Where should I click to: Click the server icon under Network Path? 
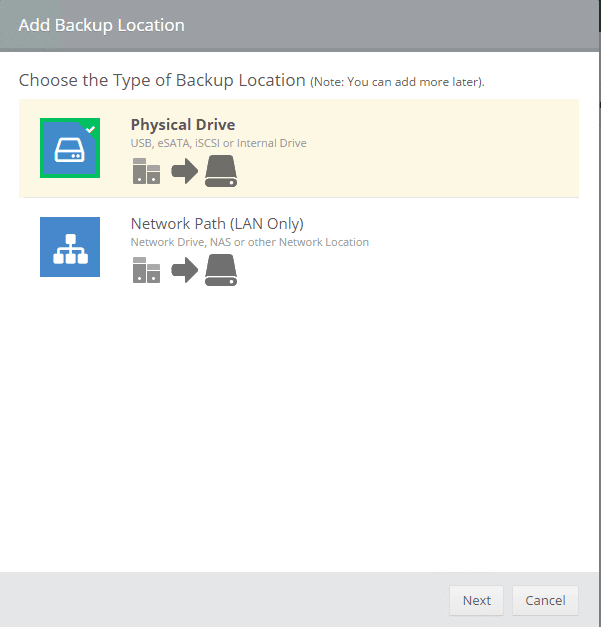coord(146,270)
